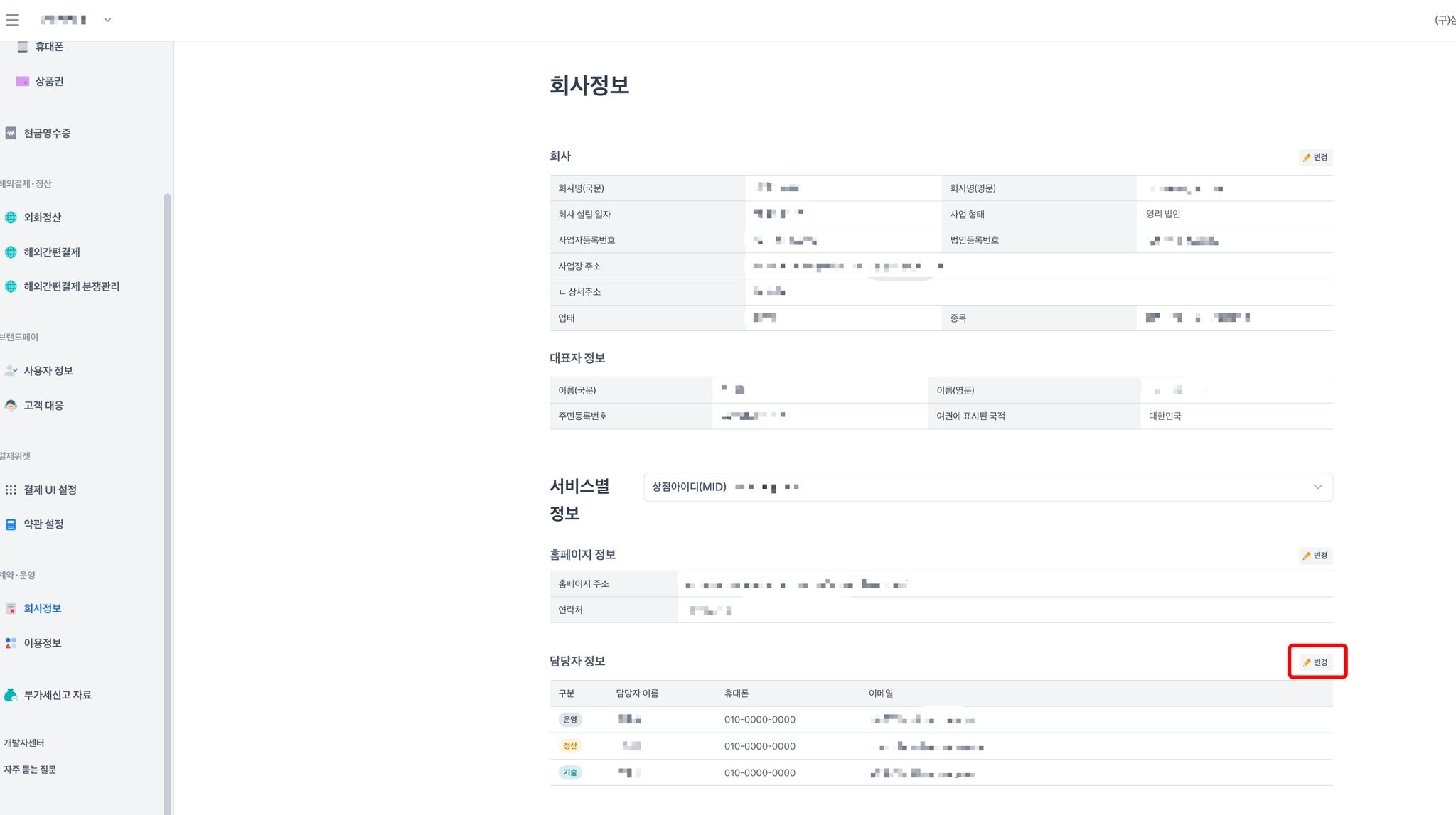This screenshot has width=1456, height=815.
Task: Click the 현금영수증 receipt icon
Action: click(x=11, y=133)
